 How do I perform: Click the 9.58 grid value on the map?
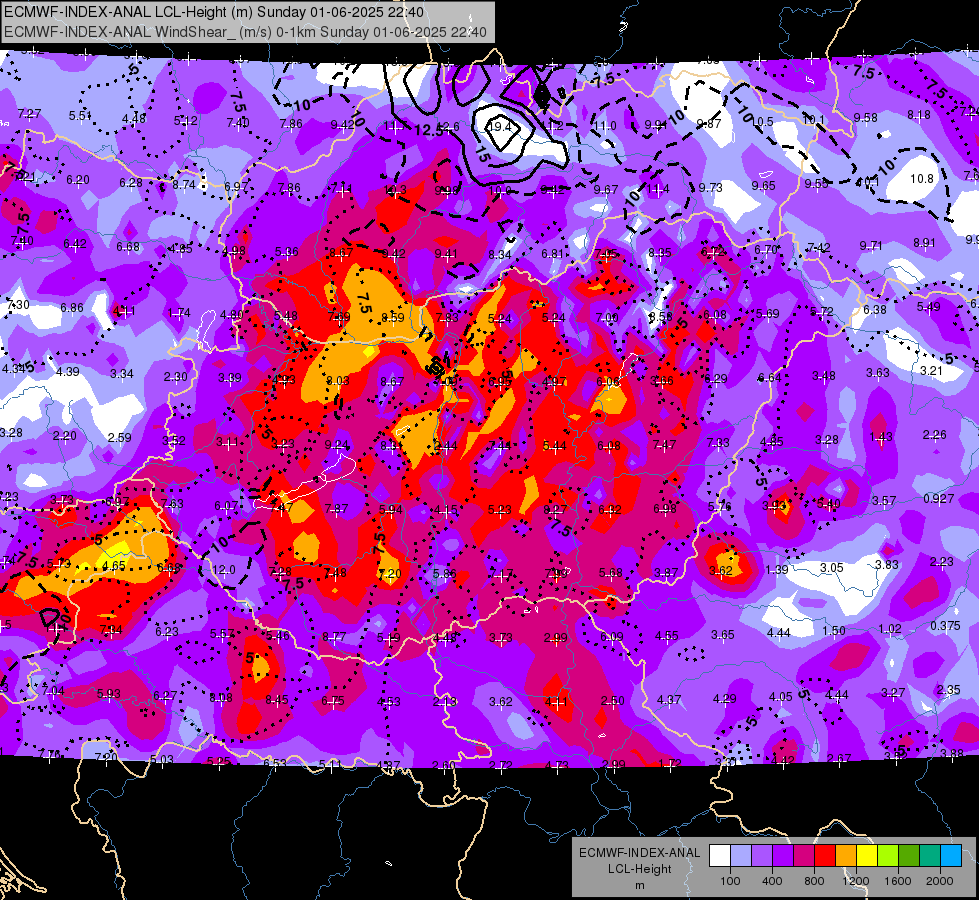pyautogui.click(x=866, y=117)
